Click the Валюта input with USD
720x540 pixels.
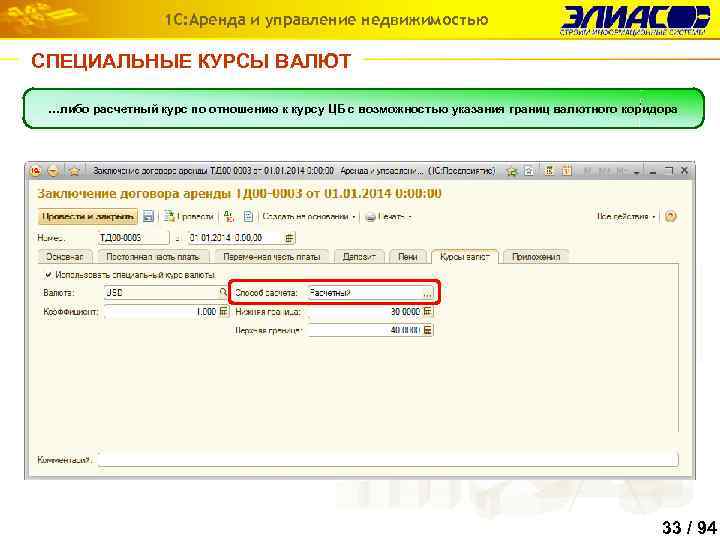[x=162, y=292]
